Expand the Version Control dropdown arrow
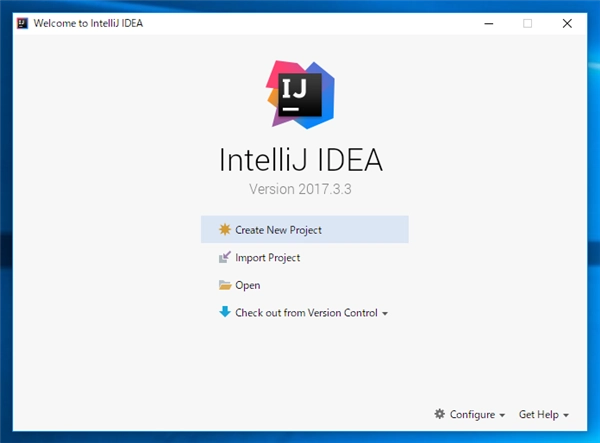600x443 pixels. [385, 314]
